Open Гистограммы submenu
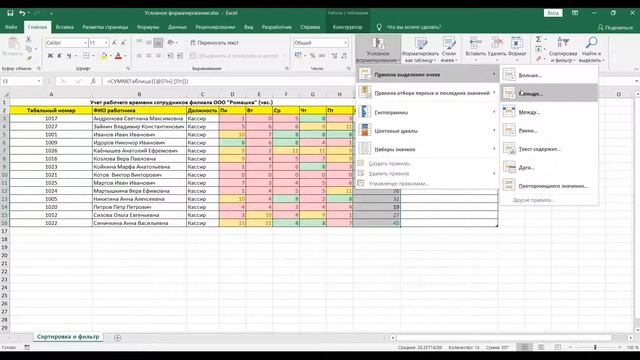 (427, 112)
